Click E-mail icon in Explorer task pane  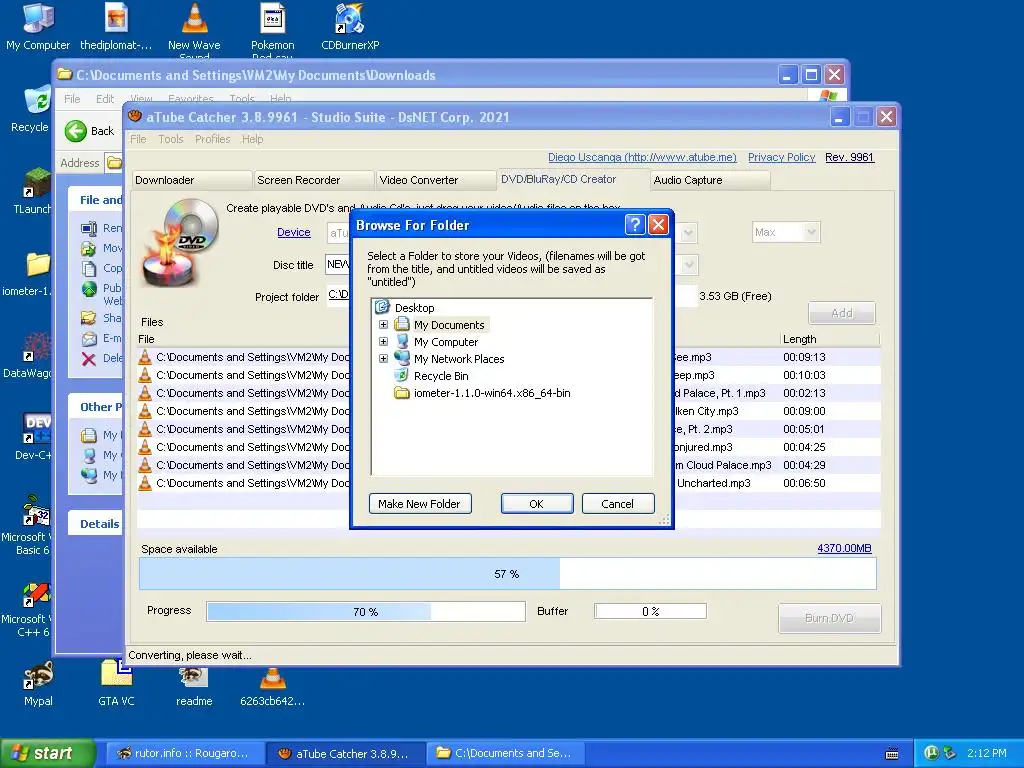click(x=89, y=338)
